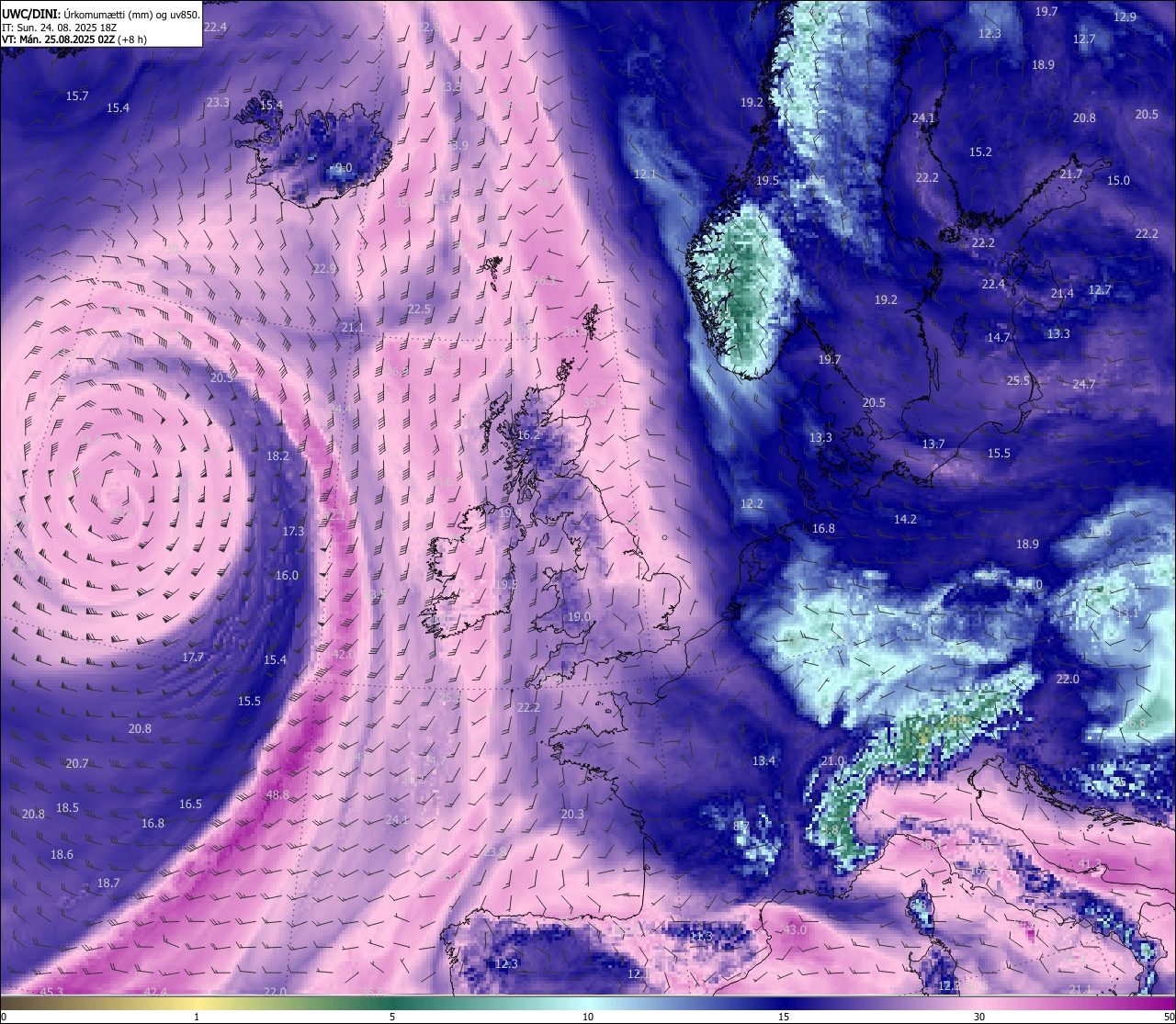1176x1024 pixels.
Task: Click the value '22.5' near the Faroe Islands
Action: 419,309
